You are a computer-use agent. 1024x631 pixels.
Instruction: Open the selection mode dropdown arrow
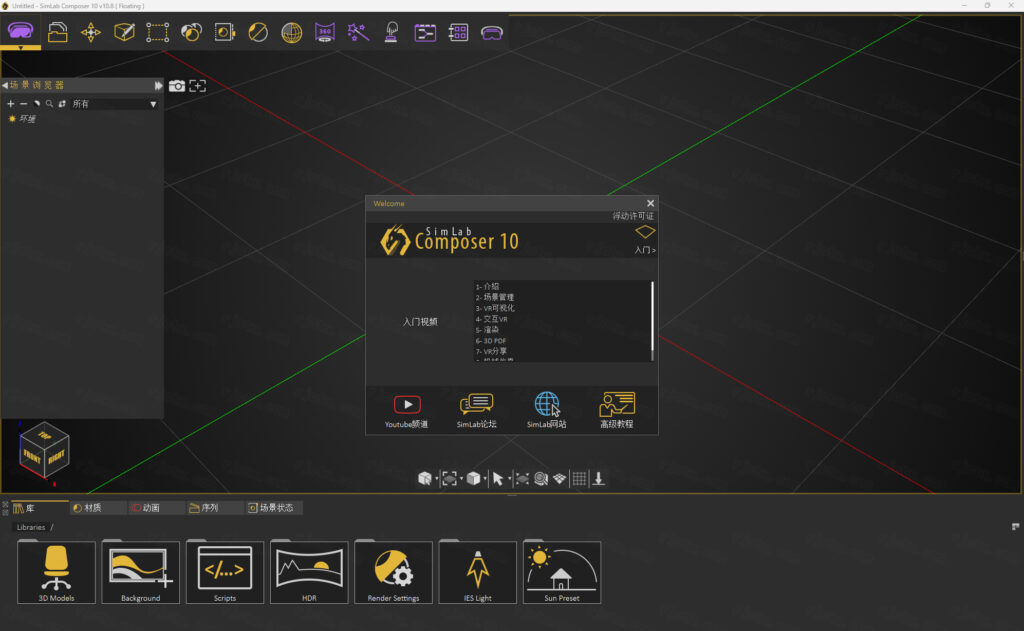[x=509, y=479]
